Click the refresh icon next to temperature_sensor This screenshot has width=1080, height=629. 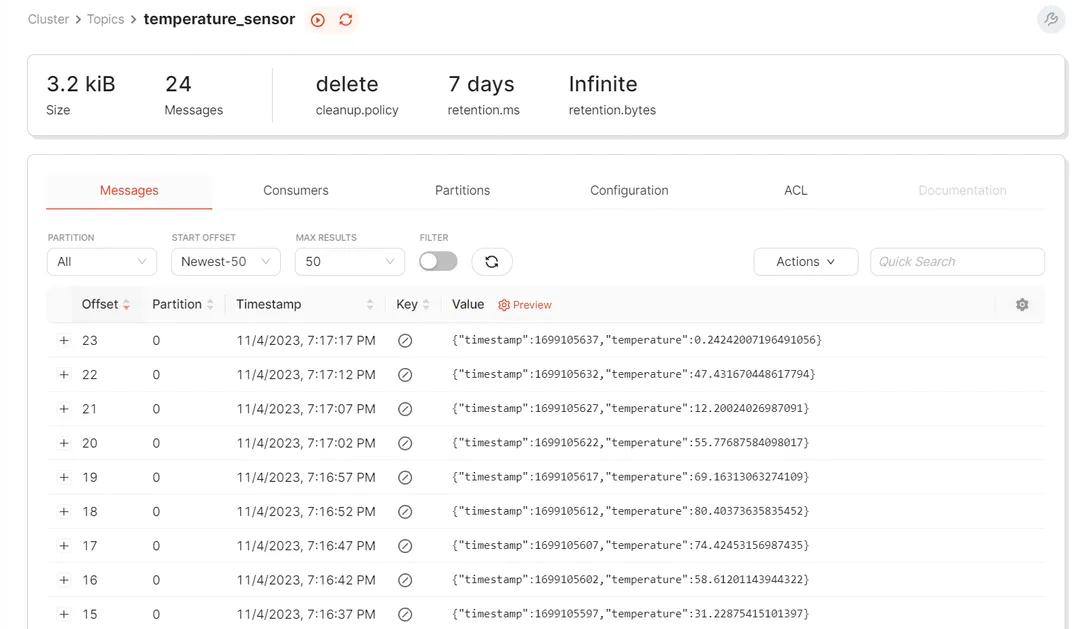pos(344,19)
